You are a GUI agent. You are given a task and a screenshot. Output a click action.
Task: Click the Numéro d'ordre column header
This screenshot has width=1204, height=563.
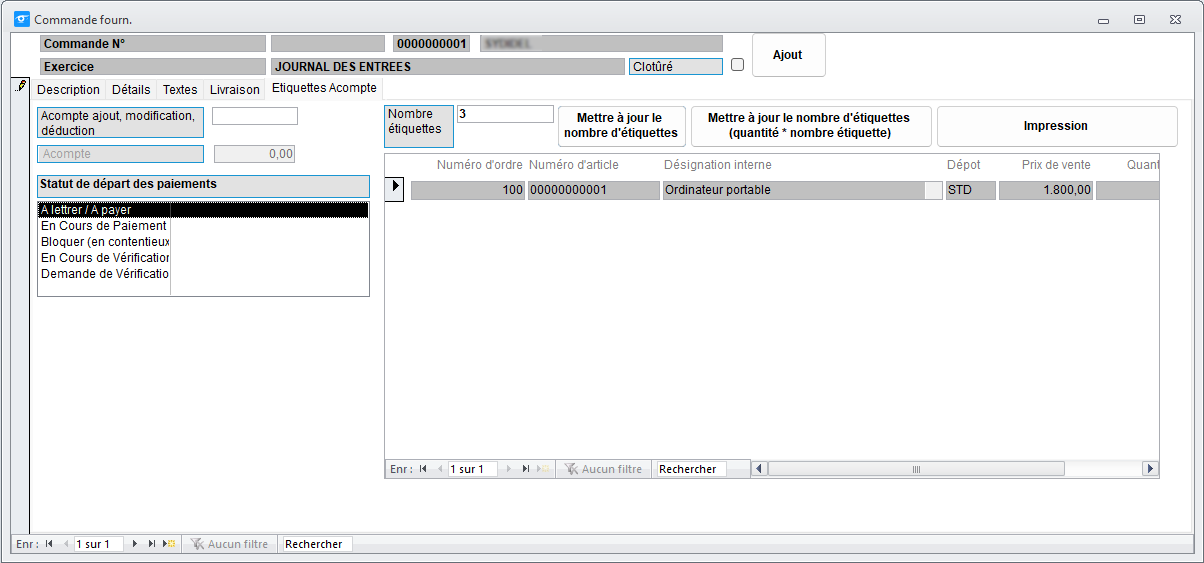click(479, 165)
